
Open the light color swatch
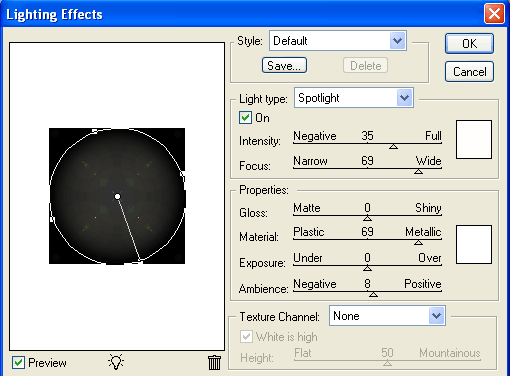pyautogui.click(x=474, y=139)
